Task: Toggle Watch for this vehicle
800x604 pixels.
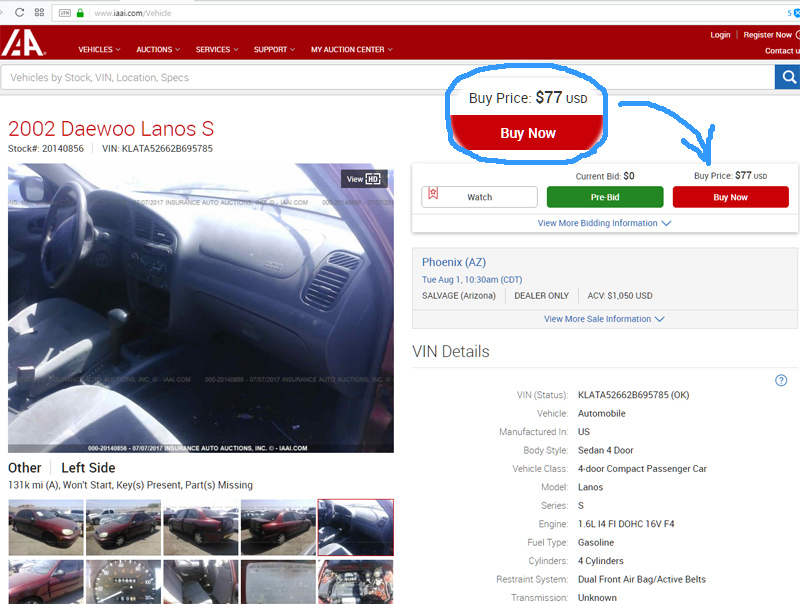Action: click(479, 197)
